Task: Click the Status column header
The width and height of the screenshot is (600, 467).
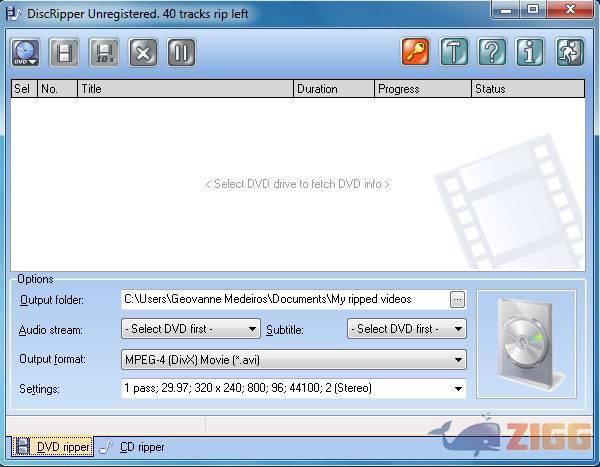Action: click(x=528, y=89)
